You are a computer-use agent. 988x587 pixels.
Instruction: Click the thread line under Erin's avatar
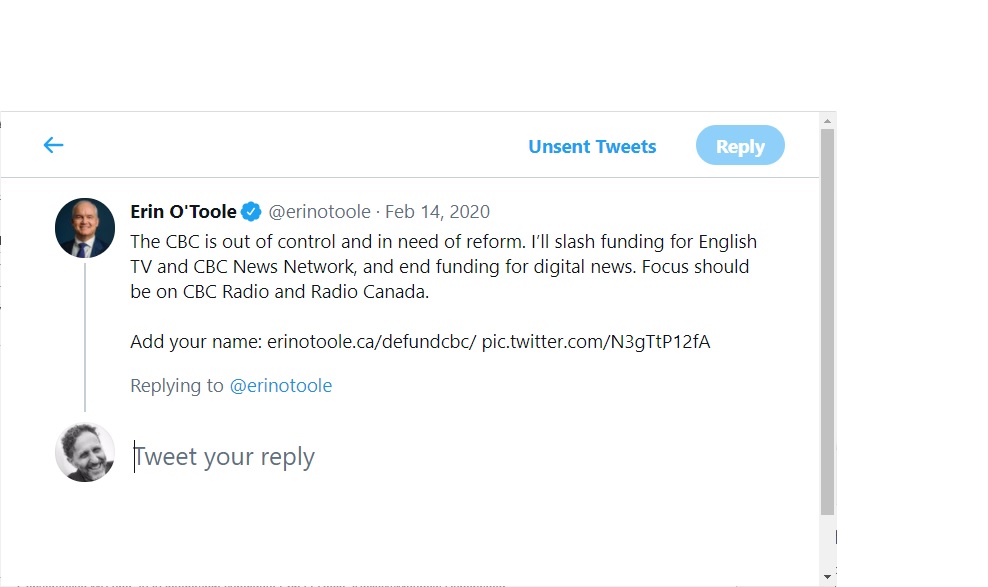tap(85, 335)
